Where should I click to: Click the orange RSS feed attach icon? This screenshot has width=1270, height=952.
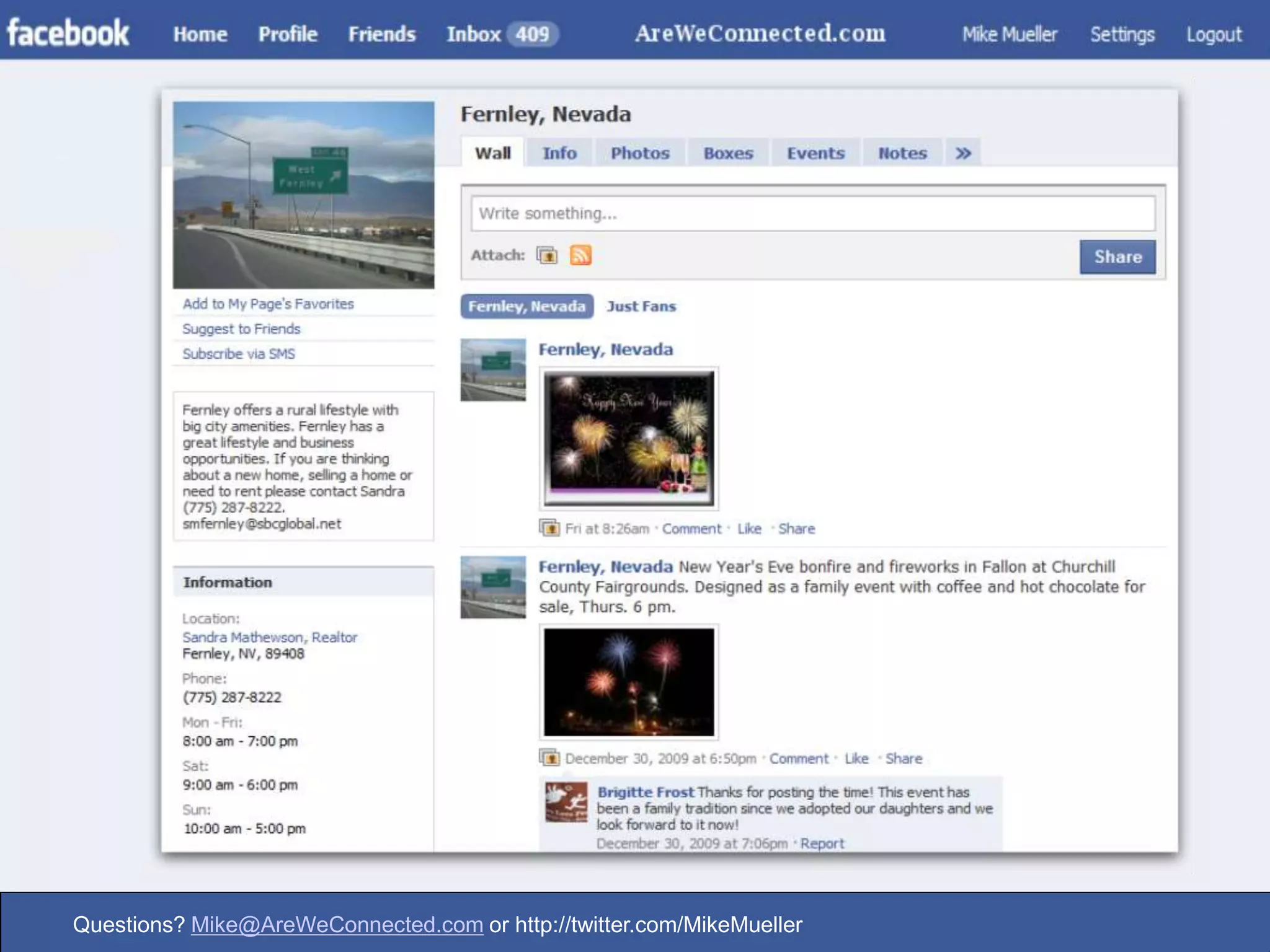click(580, 255)
